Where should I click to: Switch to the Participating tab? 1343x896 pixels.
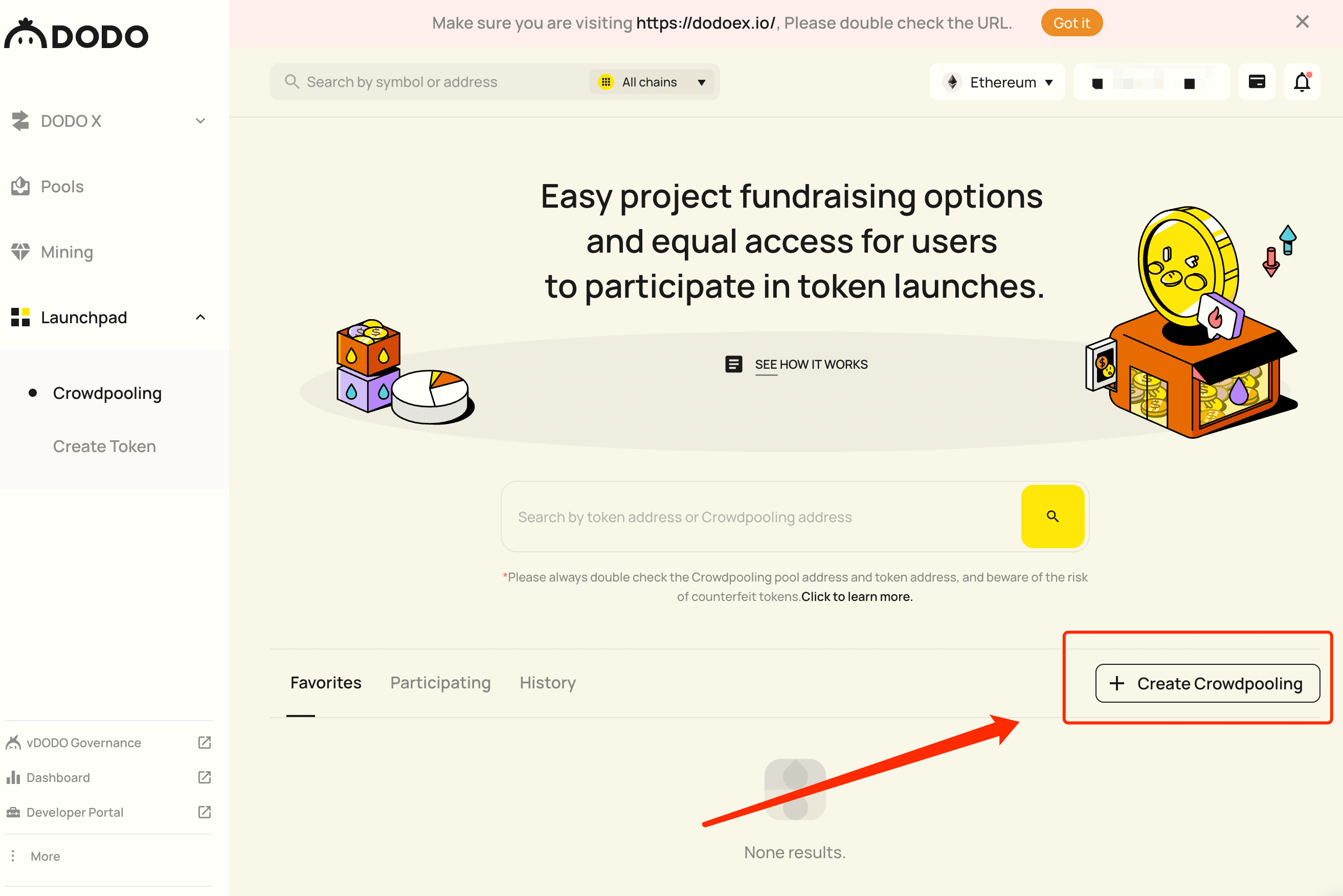pyautogui.click(x=441, y=683)
